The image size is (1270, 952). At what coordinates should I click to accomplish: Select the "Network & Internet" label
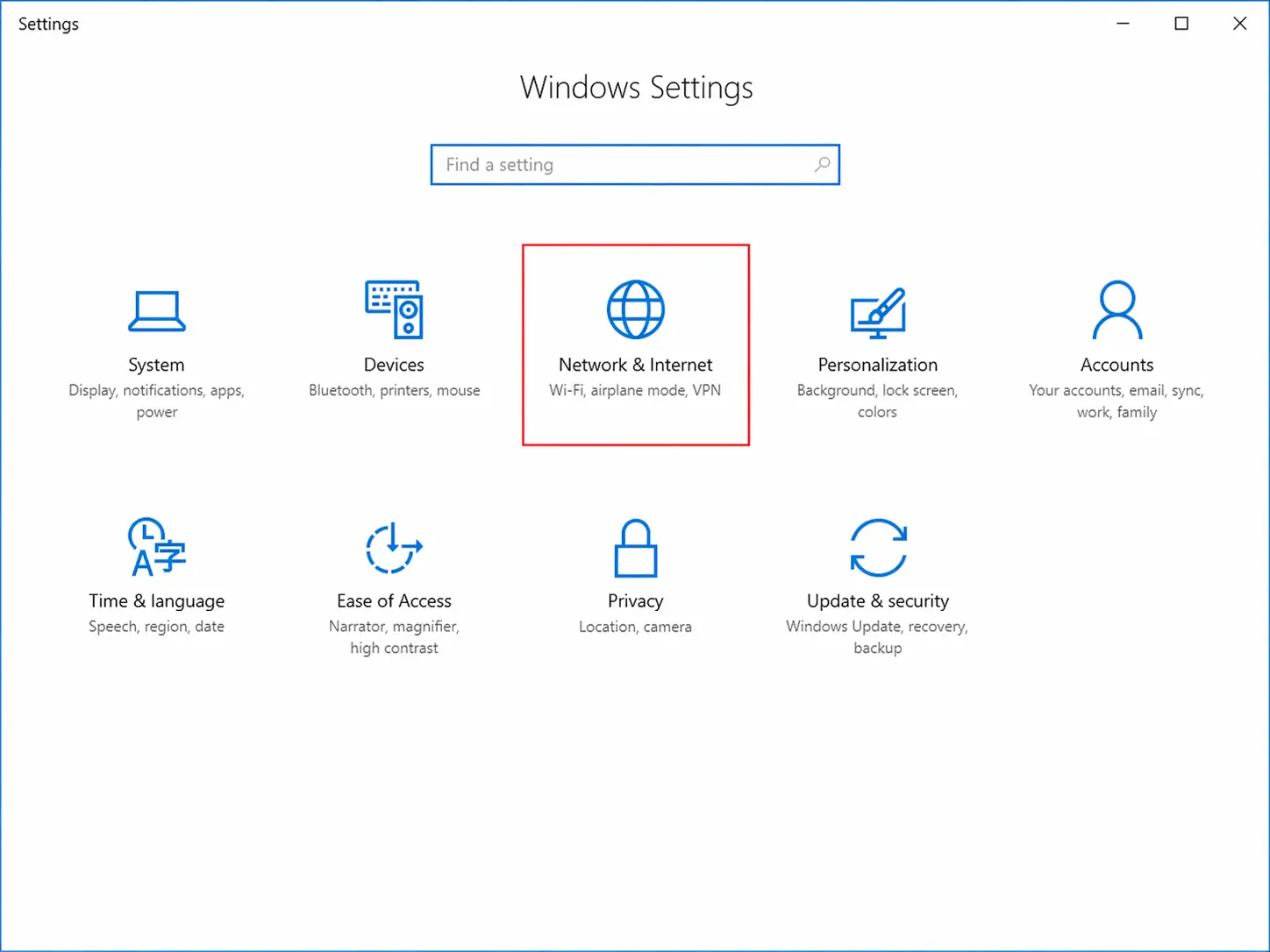[x=636, y=365]
